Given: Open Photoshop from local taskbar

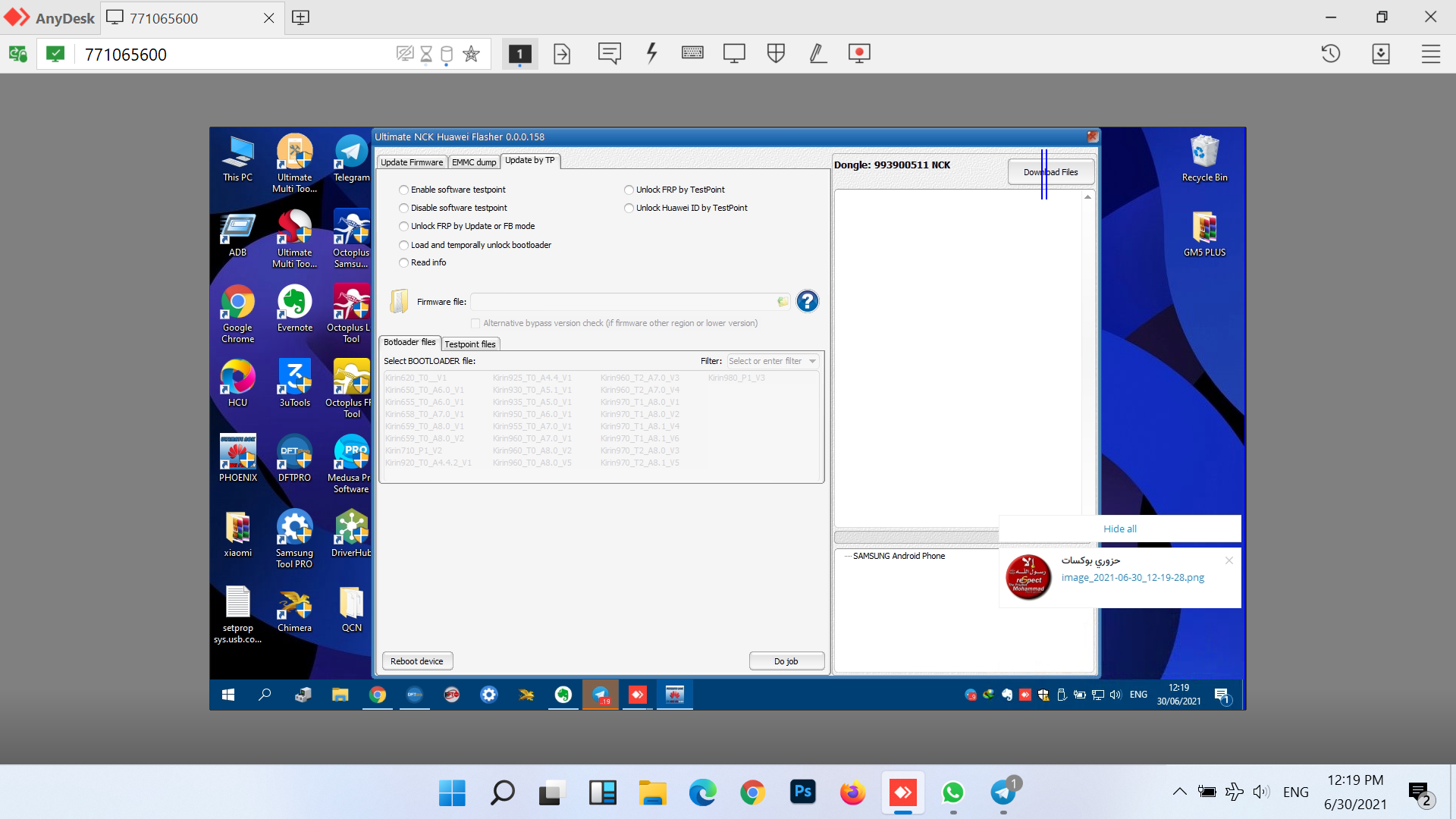Looking at the screenshot, I should (x=802, y=792).
